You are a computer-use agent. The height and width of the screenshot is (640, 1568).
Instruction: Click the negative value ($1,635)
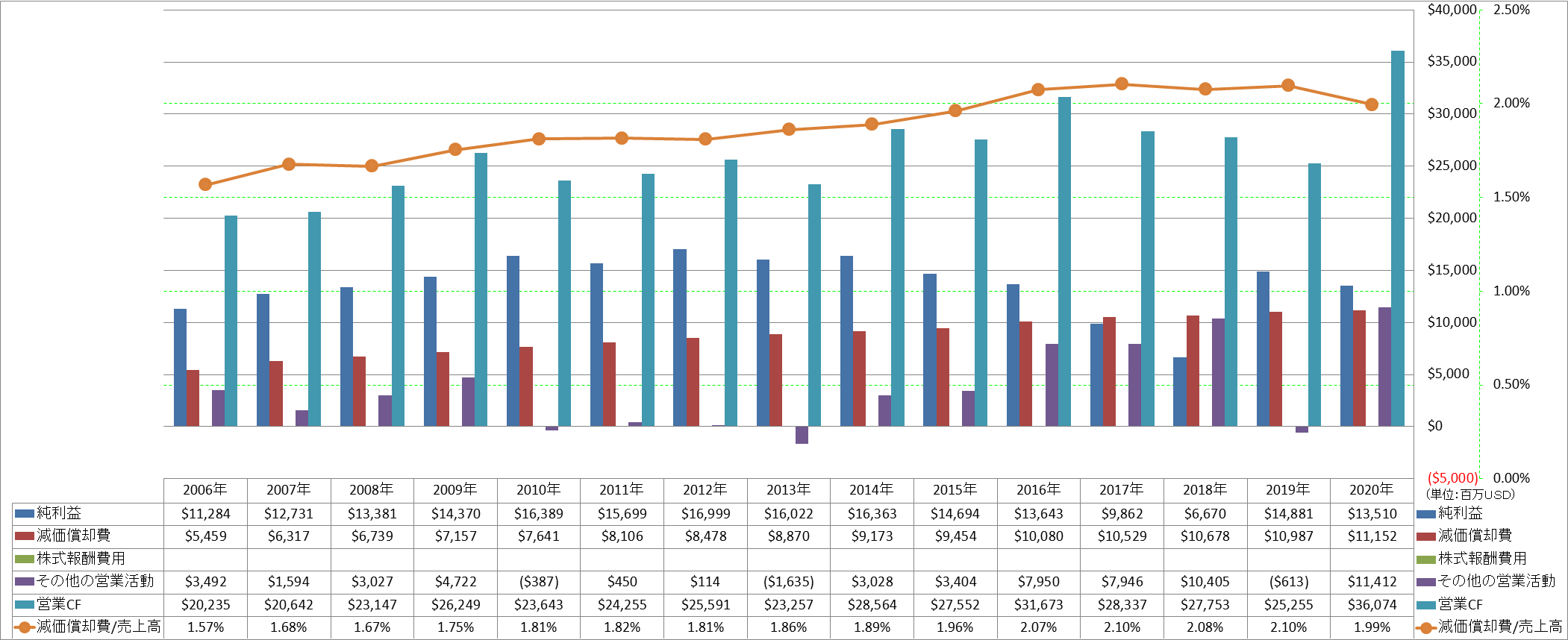coord(789,582)
